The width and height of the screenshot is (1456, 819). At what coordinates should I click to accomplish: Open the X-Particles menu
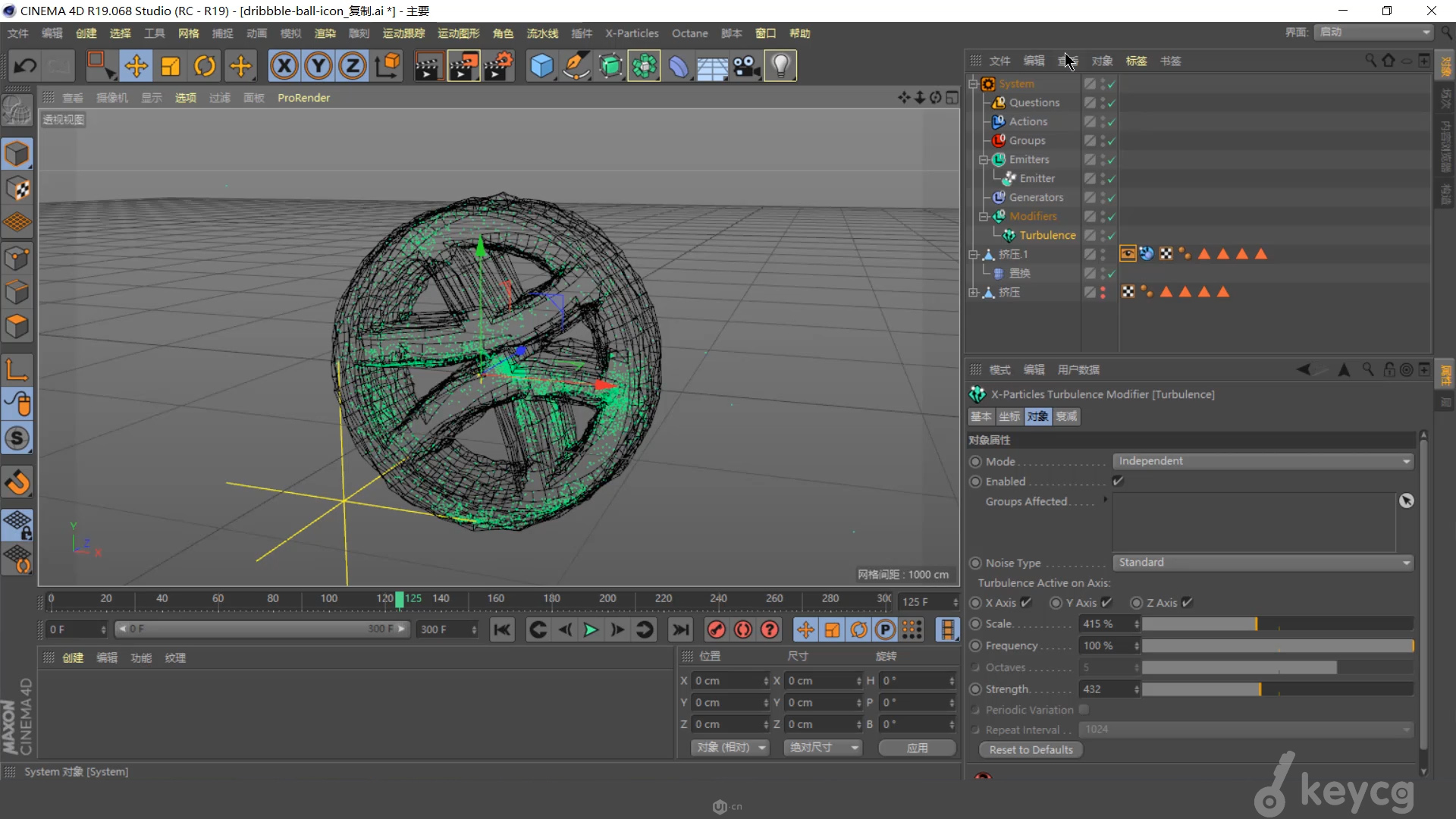(632, 33)
